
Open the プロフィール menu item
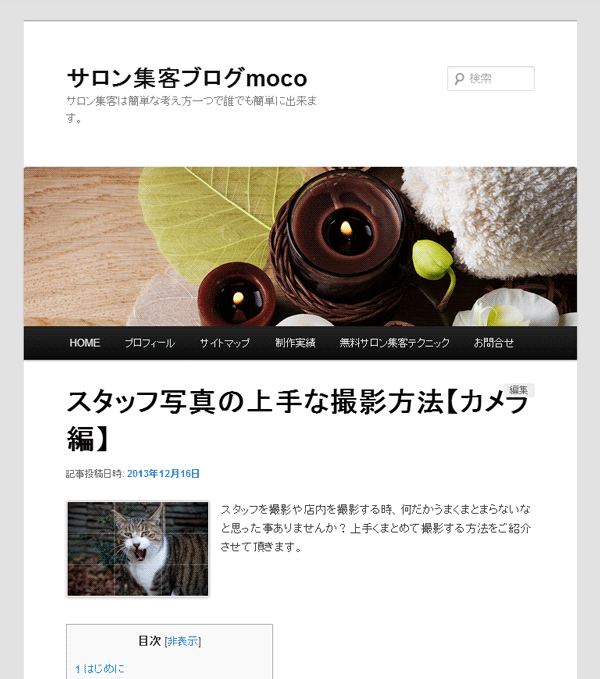pos(150,343)
